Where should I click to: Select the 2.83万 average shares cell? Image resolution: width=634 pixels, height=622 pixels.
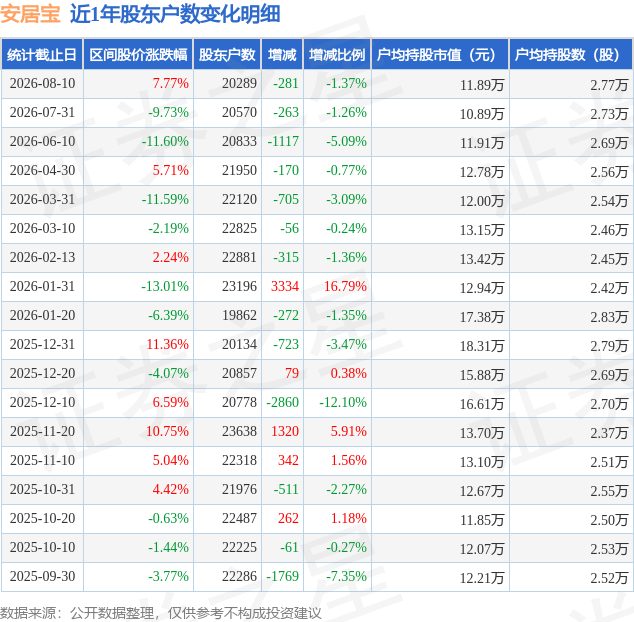(x=609, y=317)
